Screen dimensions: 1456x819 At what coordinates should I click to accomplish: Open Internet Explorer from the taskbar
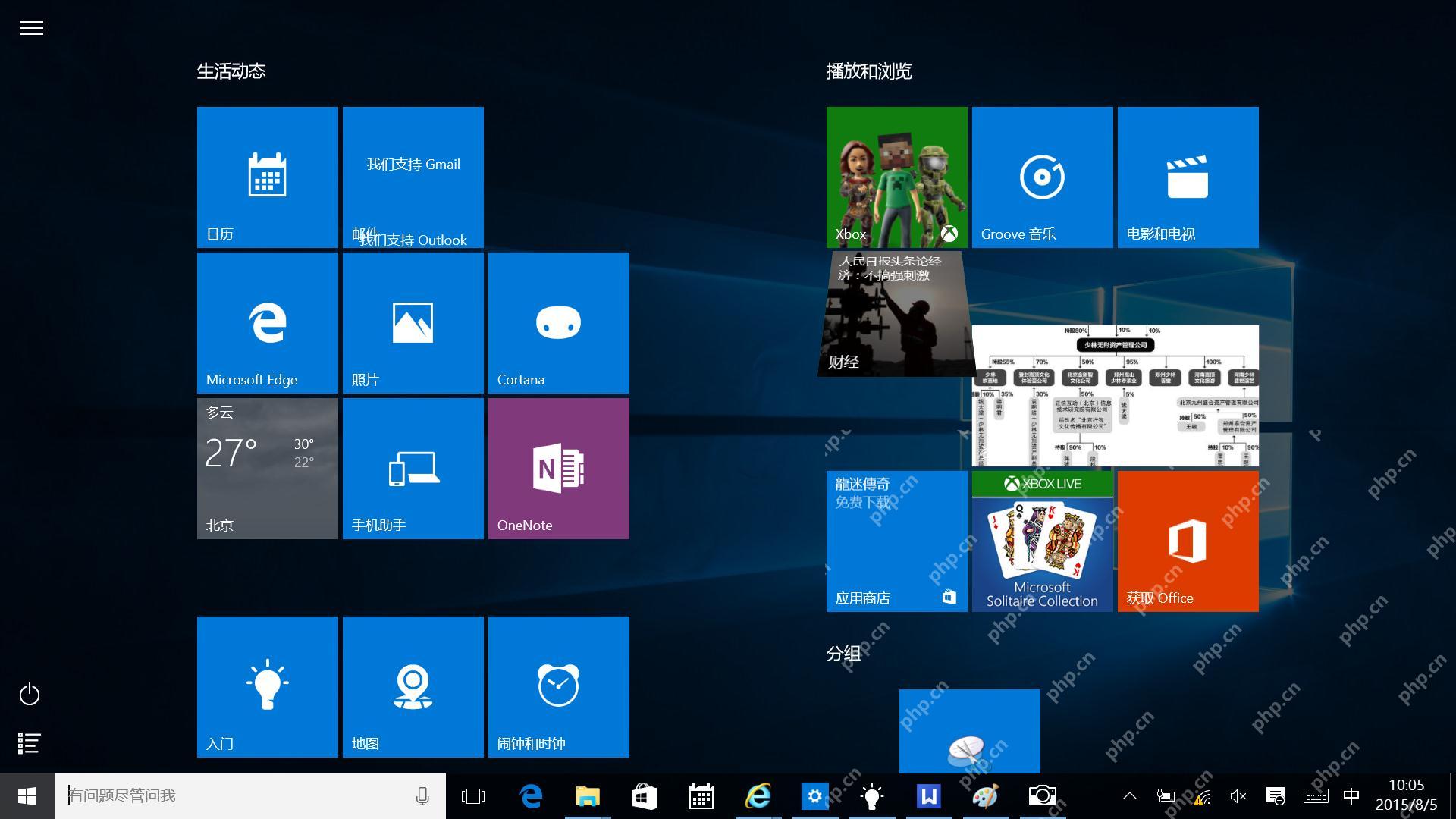click(758, 796)
